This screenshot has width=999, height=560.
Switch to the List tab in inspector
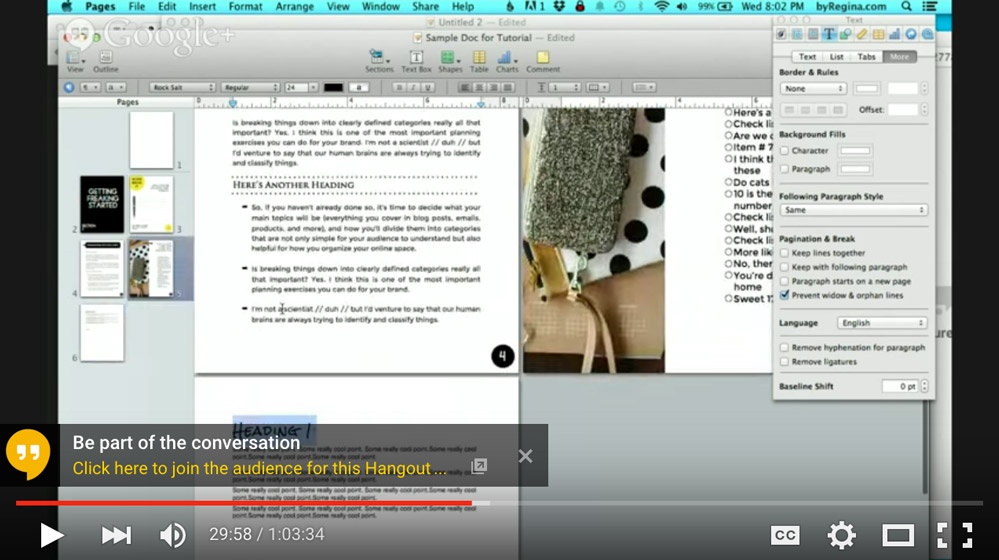click(x=837, y=57)
